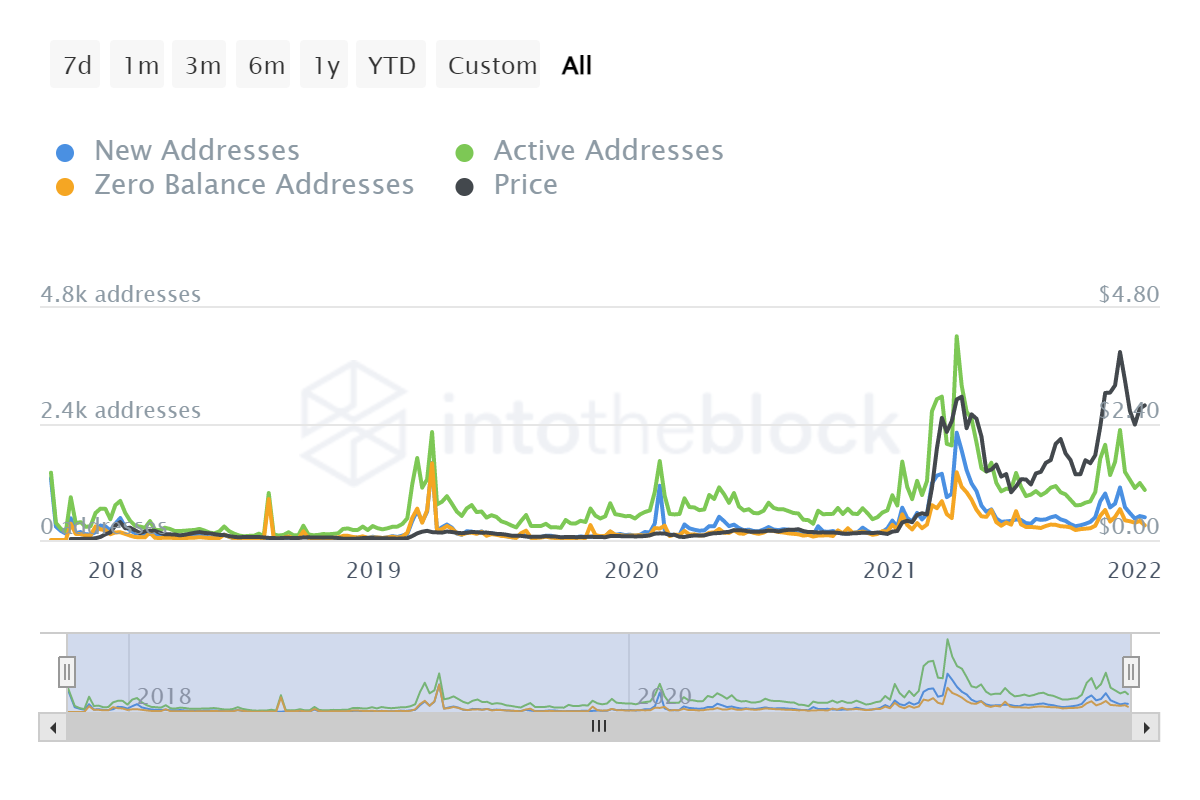The width and height of the screenshot is (1200, 800).
Task: Select the All time range
Action: (577, 66)
